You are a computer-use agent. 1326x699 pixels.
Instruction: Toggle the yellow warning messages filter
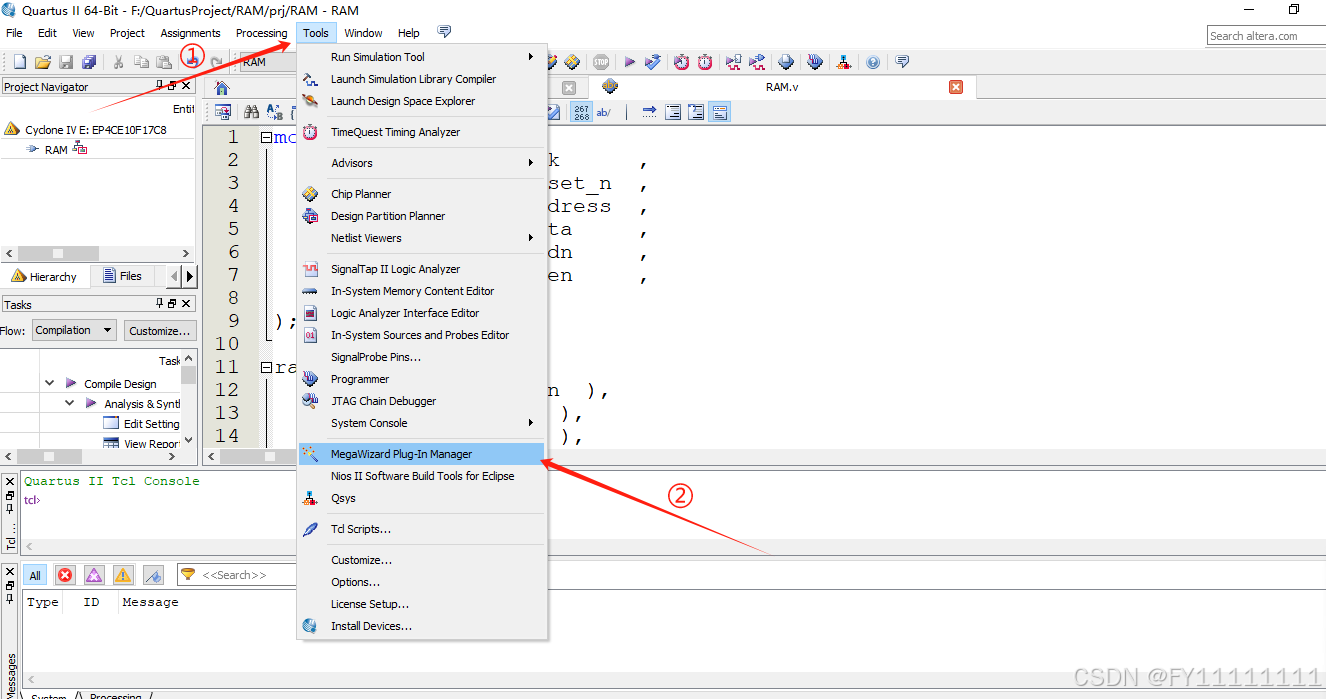coord(123,575)
